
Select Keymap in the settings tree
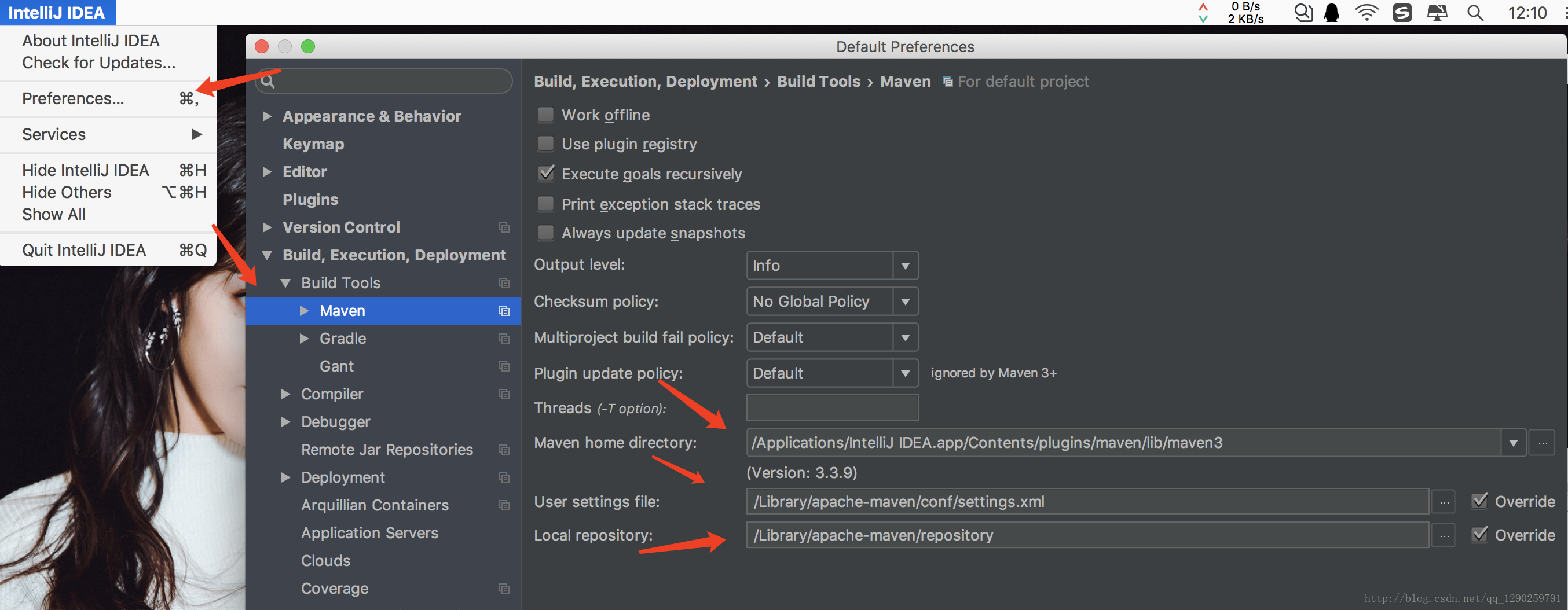pos(313,144)
